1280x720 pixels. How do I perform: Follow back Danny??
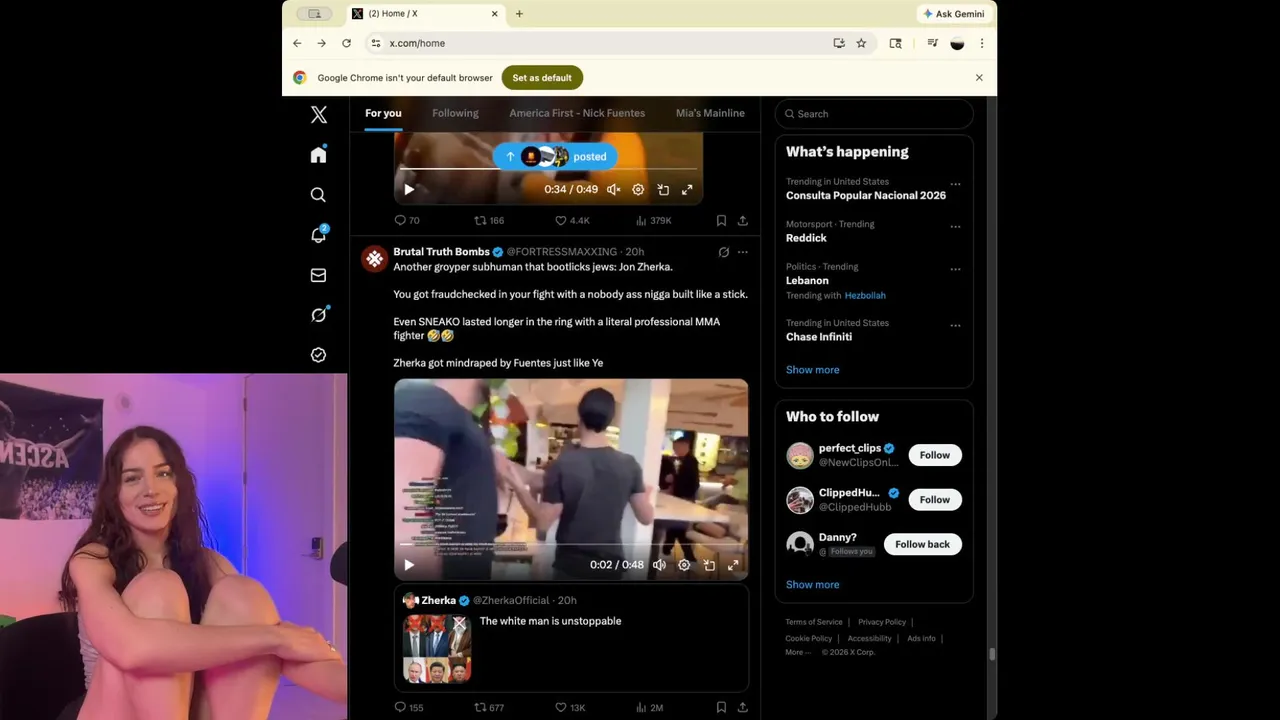922,544
